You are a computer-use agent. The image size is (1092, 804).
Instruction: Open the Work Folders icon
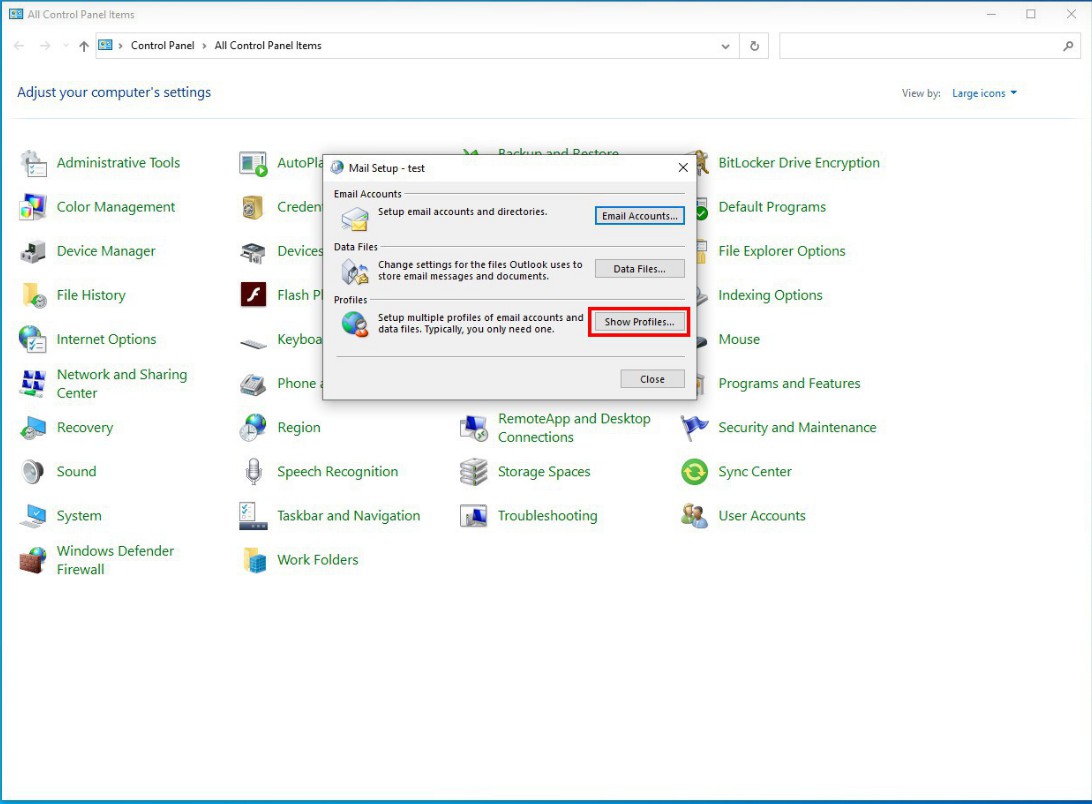pos(253,559)
